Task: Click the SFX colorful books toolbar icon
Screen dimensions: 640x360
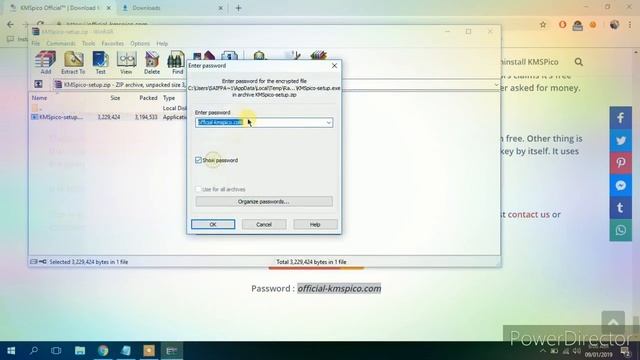Action: click(318, 56)
